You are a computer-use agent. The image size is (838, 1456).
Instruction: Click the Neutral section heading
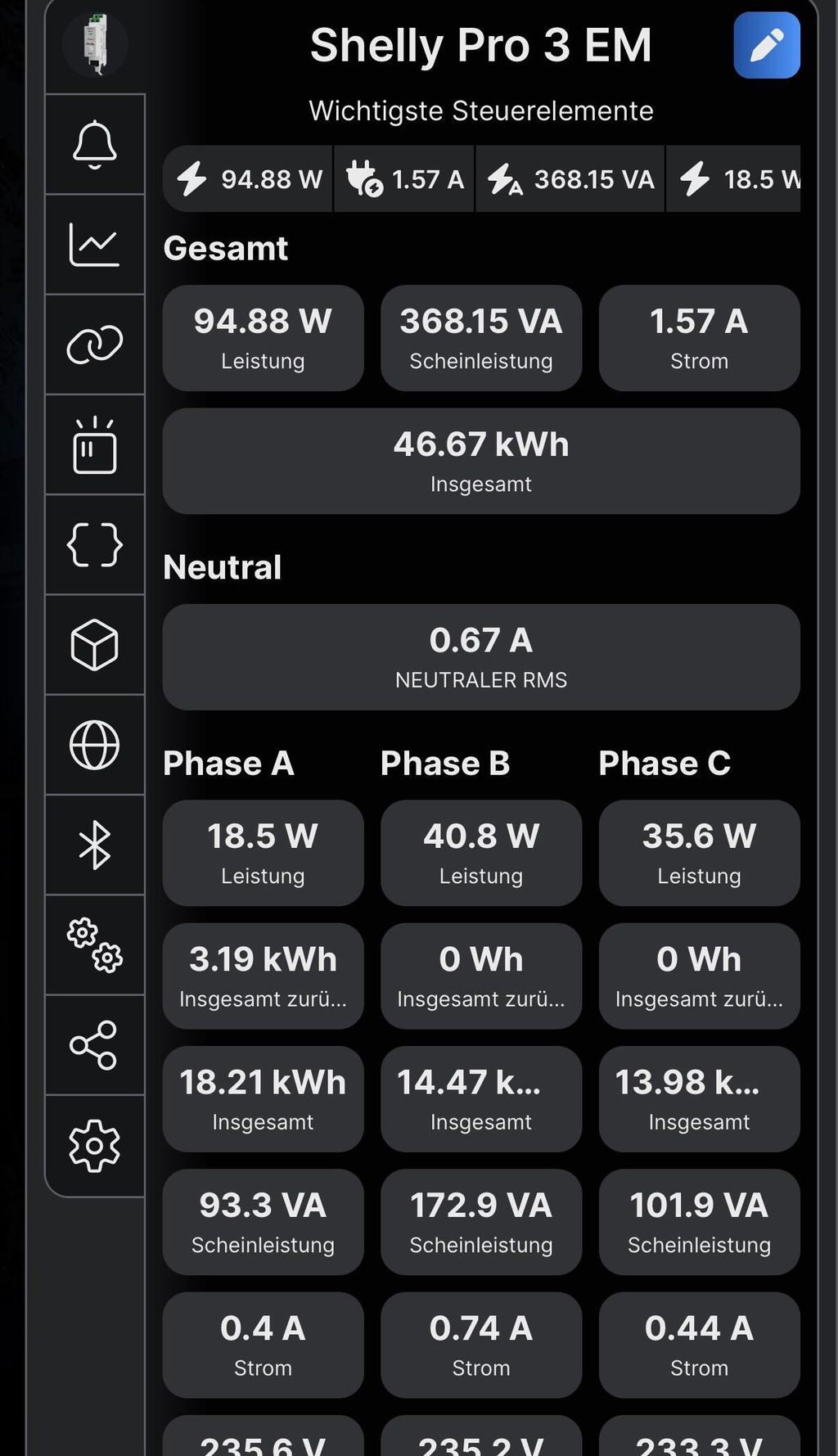(x=223, y=567)
